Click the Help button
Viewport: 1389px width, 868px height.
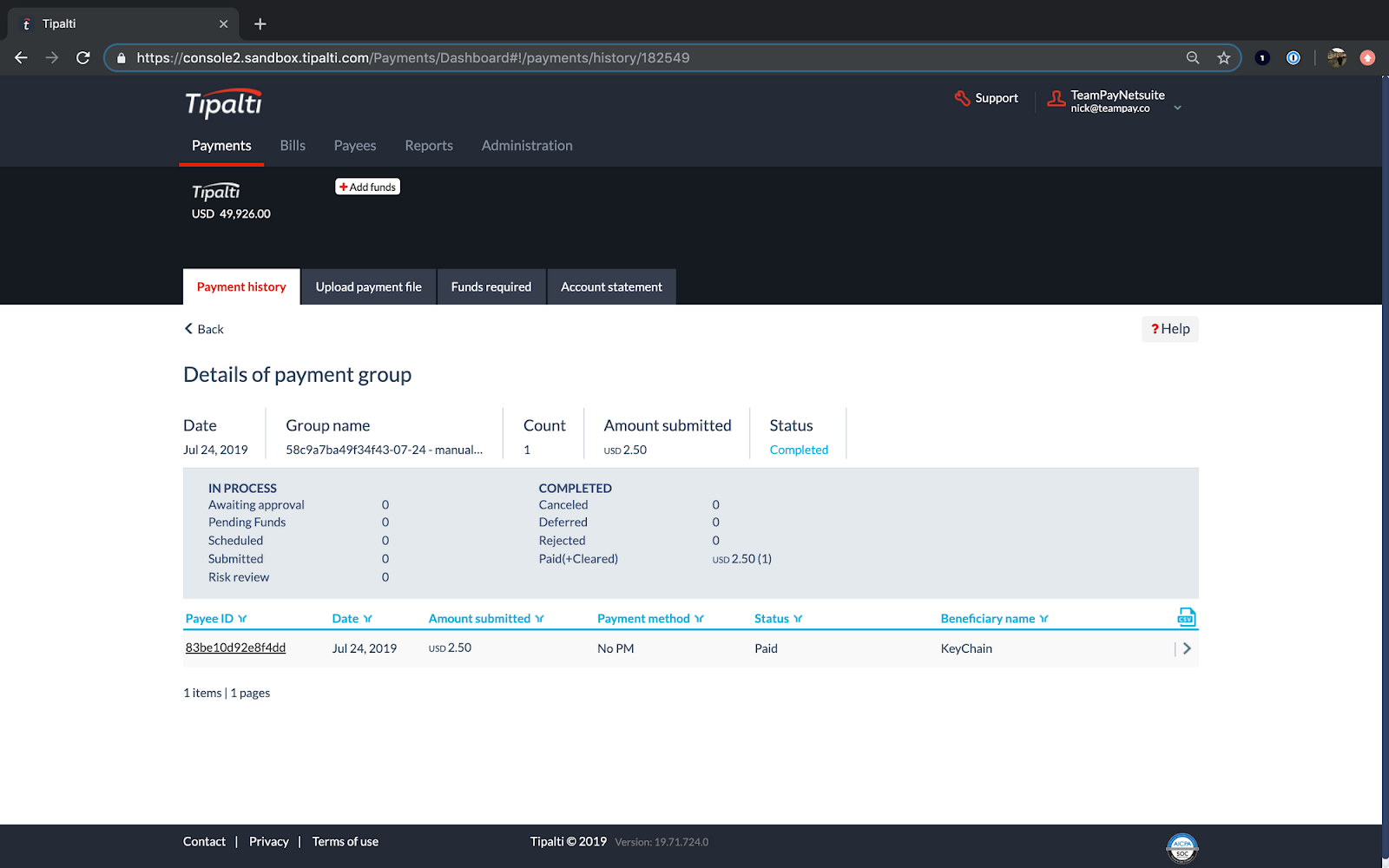1170,329
